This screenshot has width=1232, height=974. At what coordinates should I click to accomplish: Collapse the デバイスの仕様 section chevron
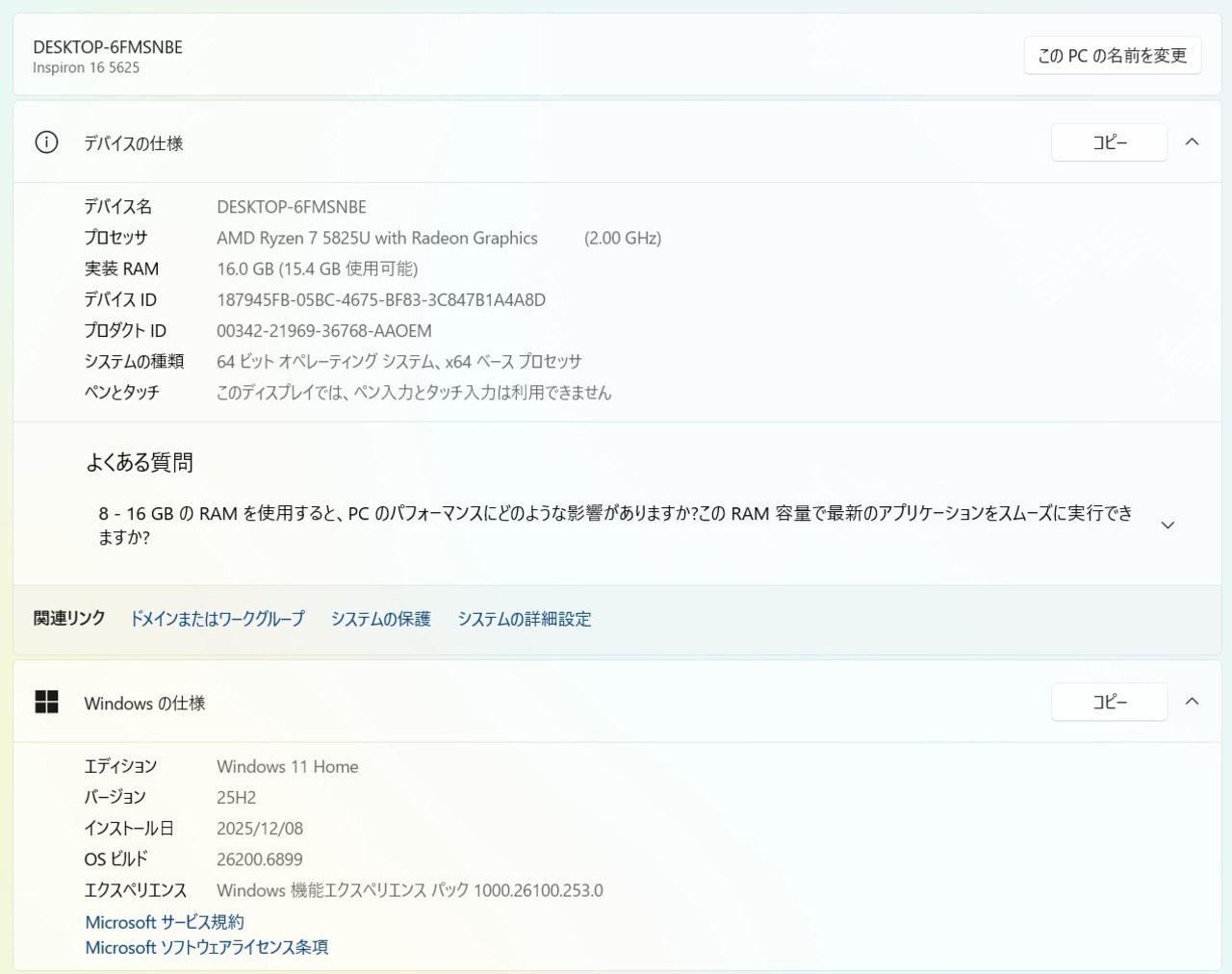tap(1192, 142)
